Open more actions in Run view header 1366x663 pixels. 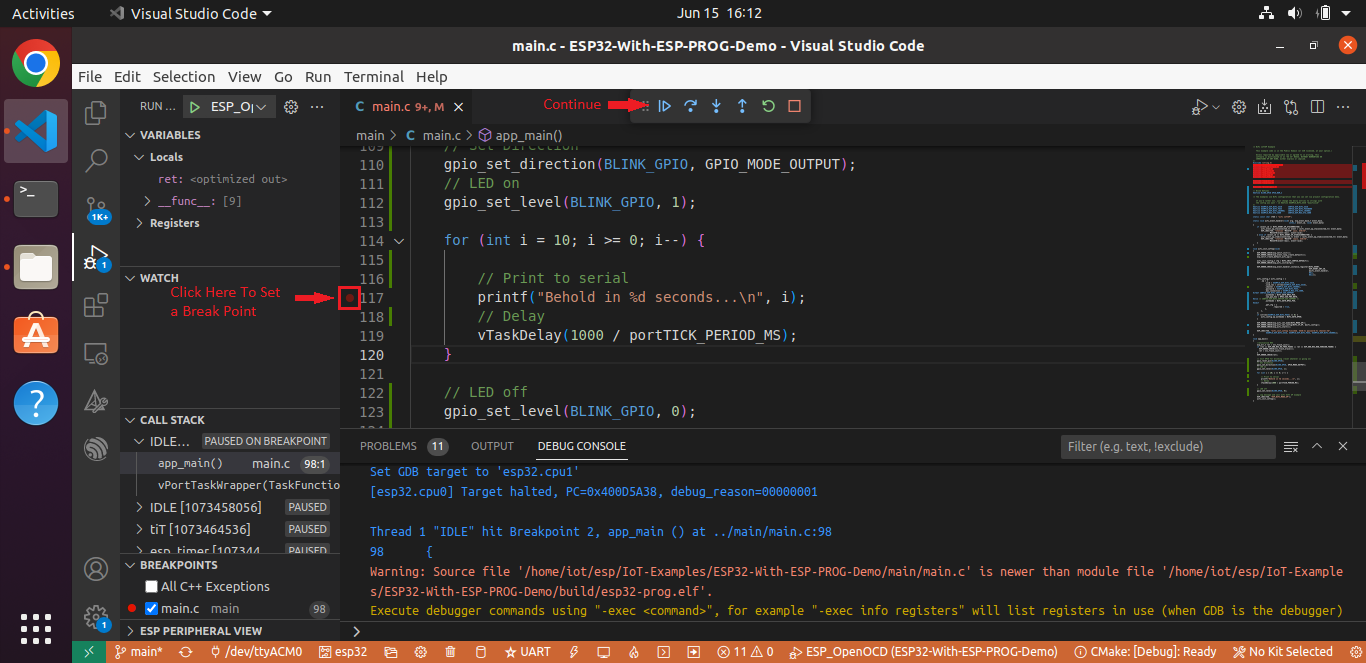tap(318, 107)
